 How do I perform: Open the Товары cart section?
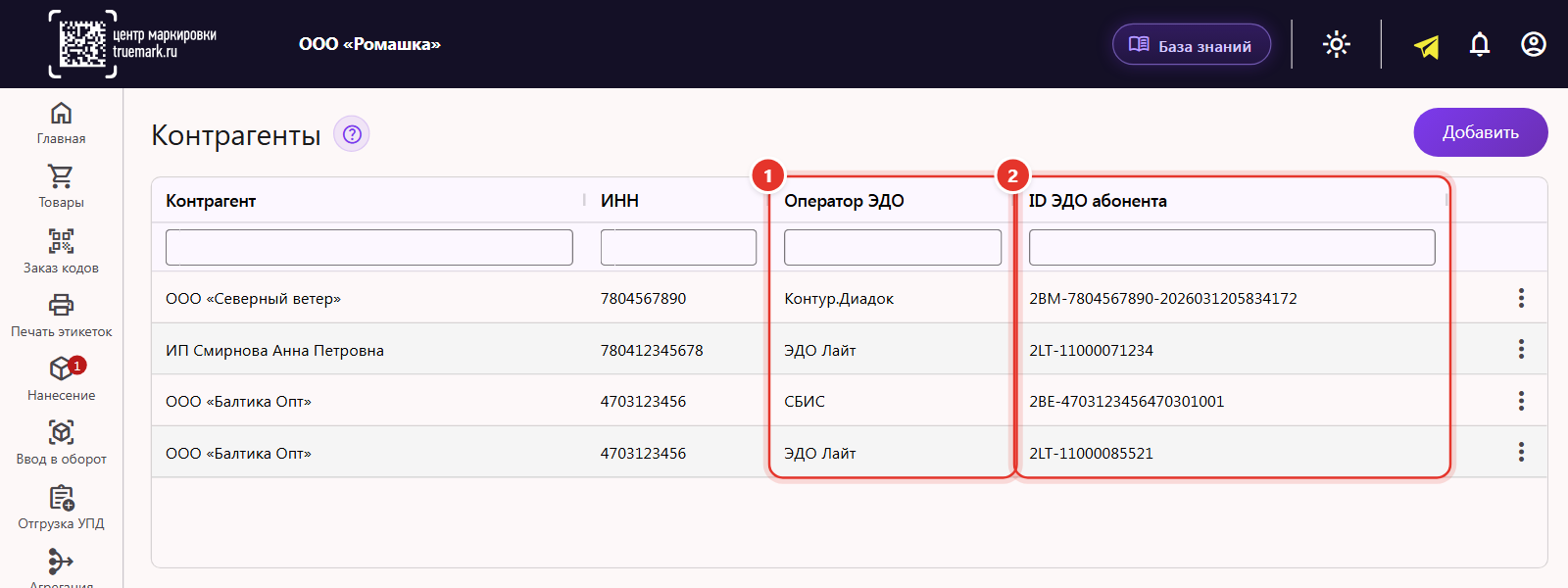pos(61,187)
